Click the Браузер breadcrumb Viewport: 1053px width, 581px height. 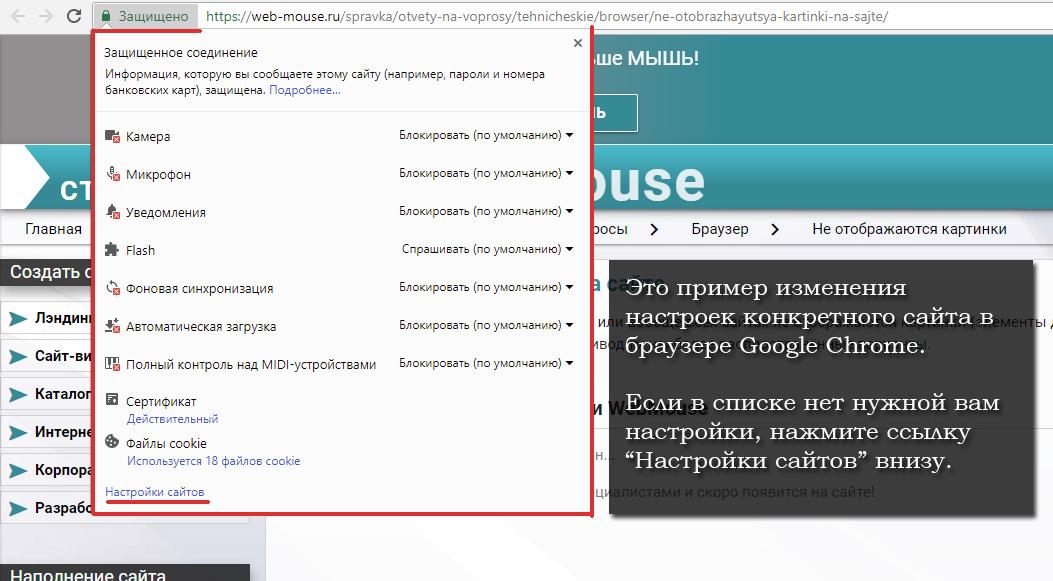720,229
